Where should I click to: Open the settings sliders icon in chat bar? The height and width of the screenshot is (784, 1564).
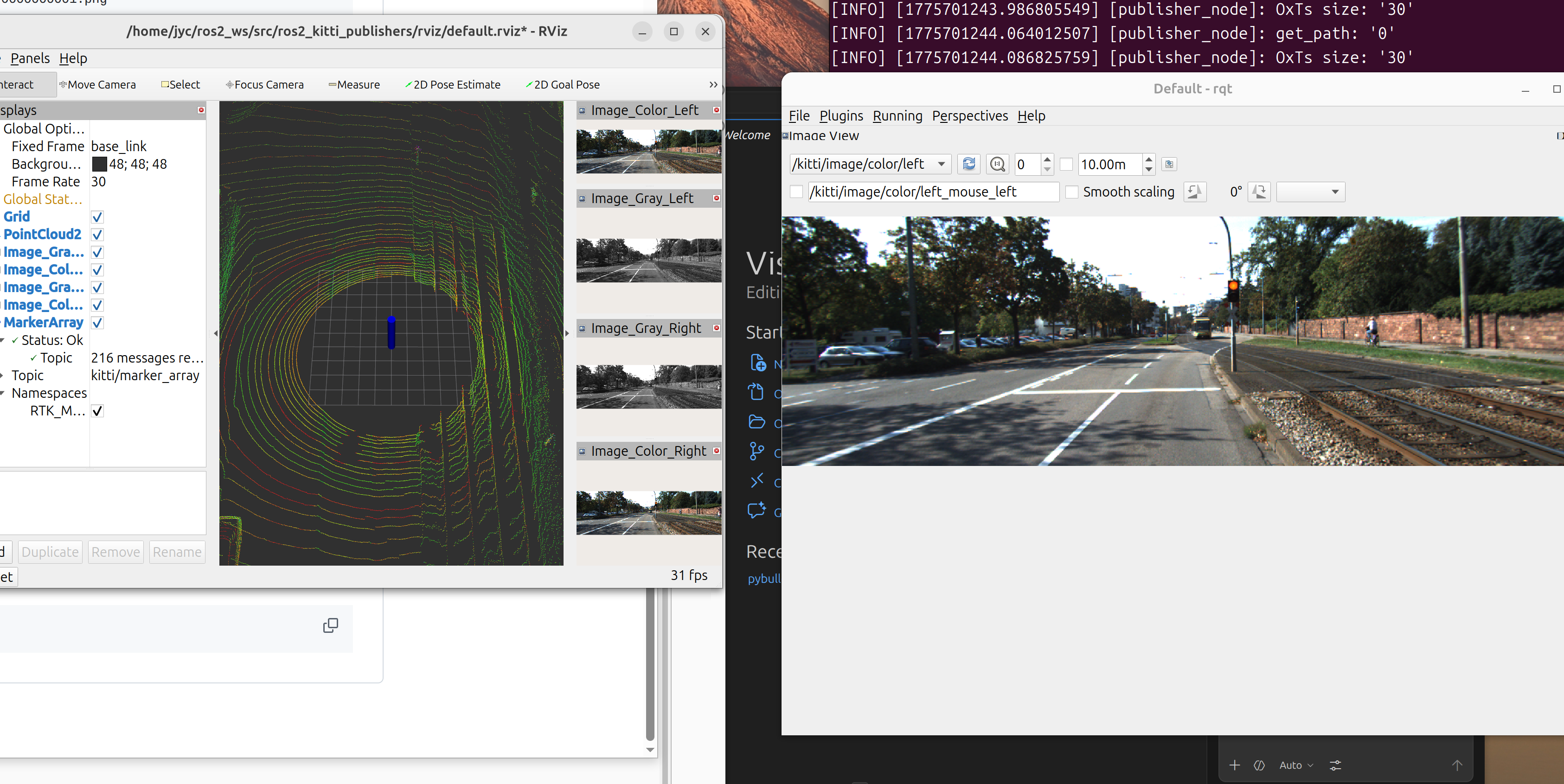coord(1335,765)
